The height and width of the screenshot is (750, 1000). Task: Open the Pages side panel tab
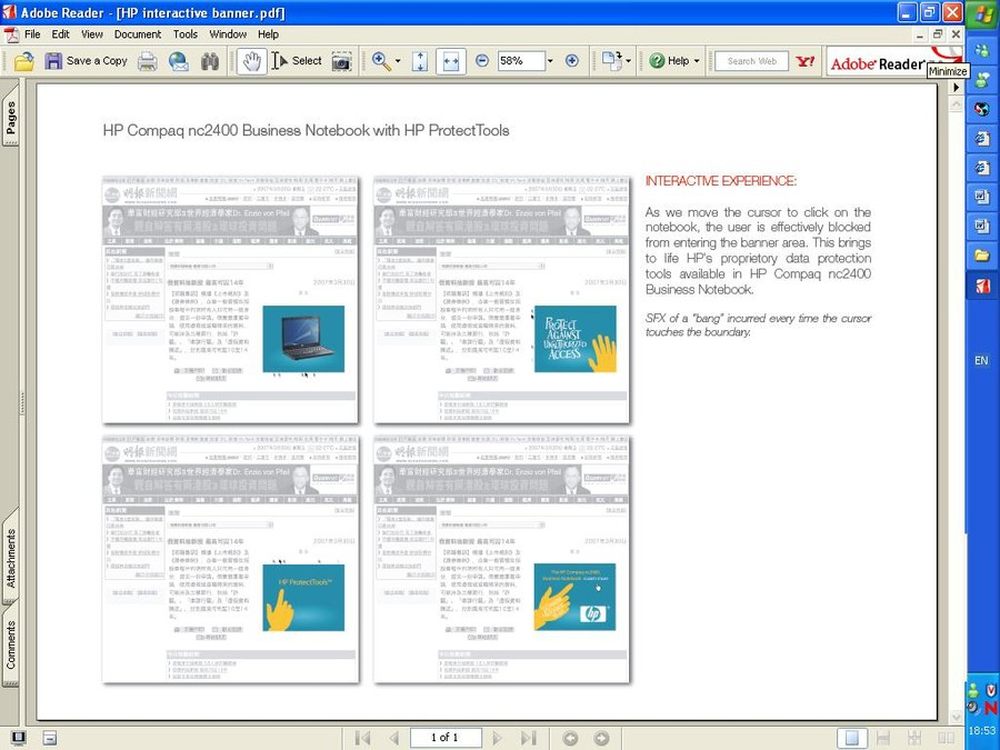click(x=11, y=118)
